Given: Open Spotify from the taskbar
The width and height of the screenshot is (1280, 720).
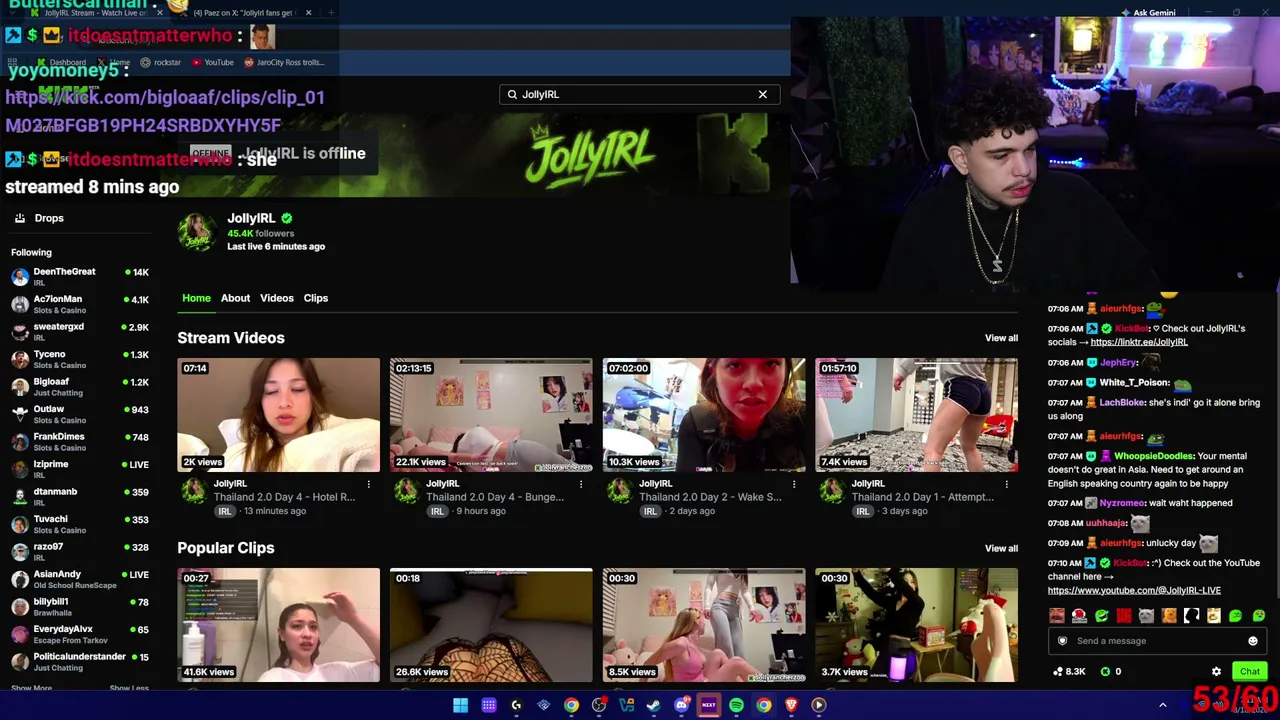Looking at the screenshot, I should tap(736, 705).
